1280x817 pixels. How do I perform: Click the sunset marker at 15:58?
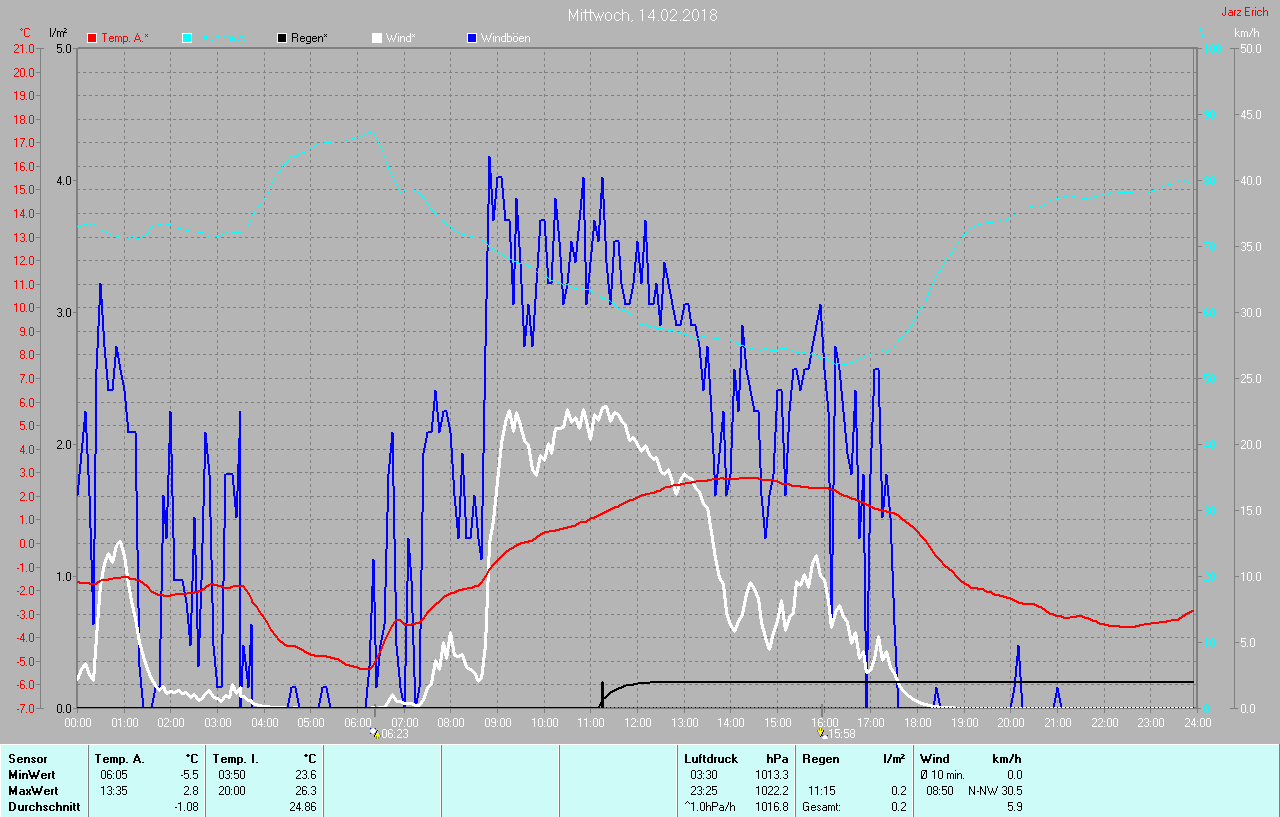pos(822,733)
